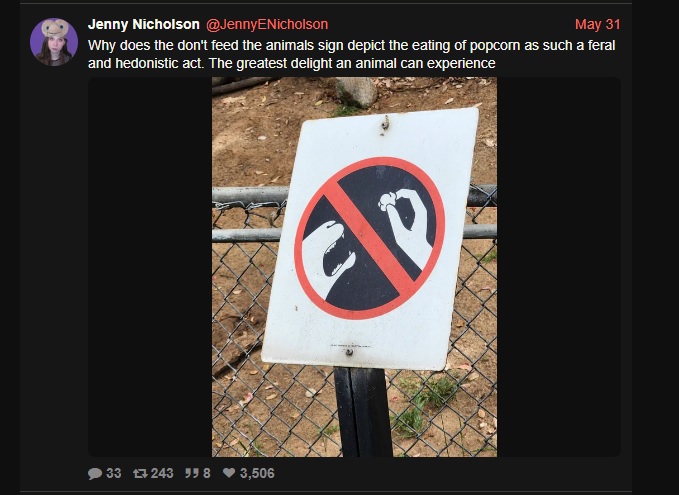Open Jenny Nicholson's profile avatar
The width and height of the screenshot is (679, 495).
54,42
